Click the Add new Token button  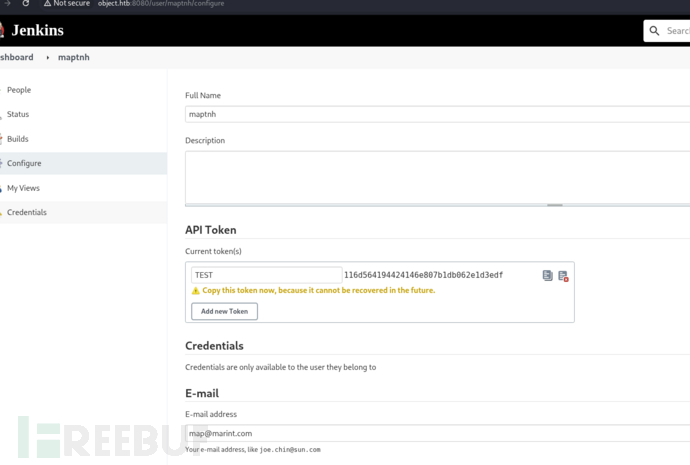(224, 311)
